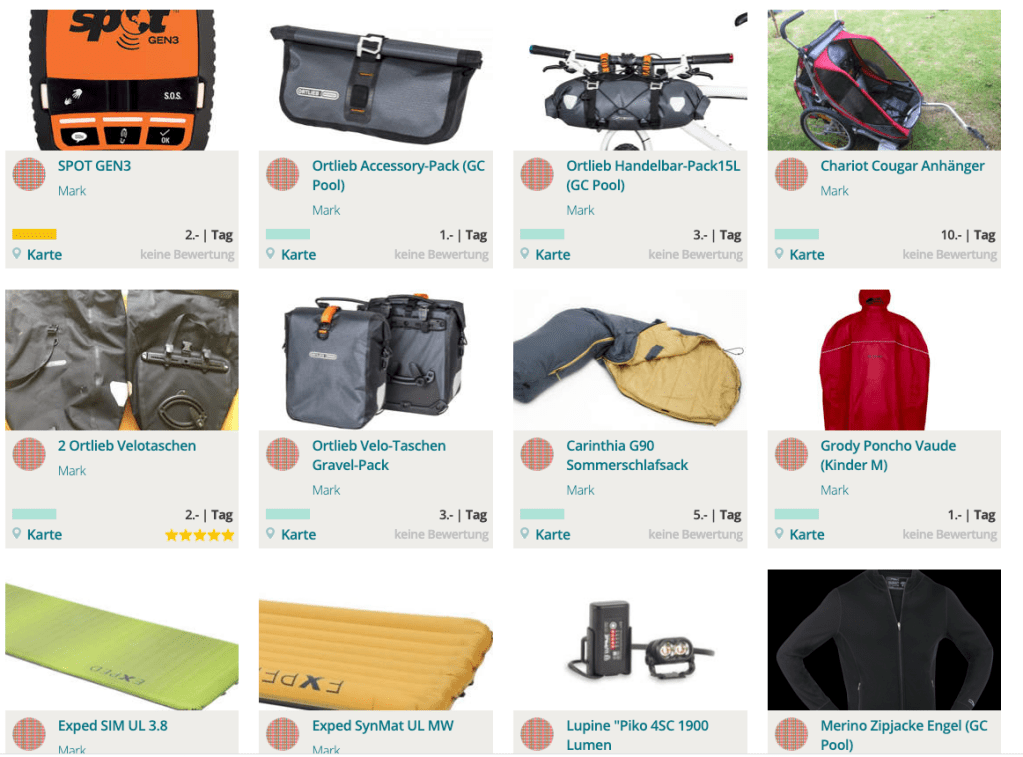Click the teal availability bar on Chariot Cougar
Viewport: 1023px width, 757px height.
pyautogui.click(x=797, y=234)
